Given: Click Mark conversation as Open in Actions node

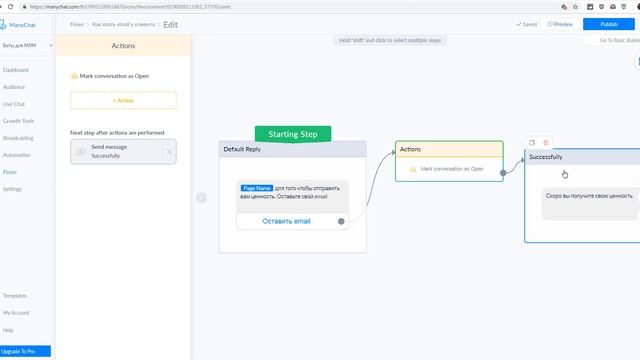Looking at the screenshot, I should [452, 169].
